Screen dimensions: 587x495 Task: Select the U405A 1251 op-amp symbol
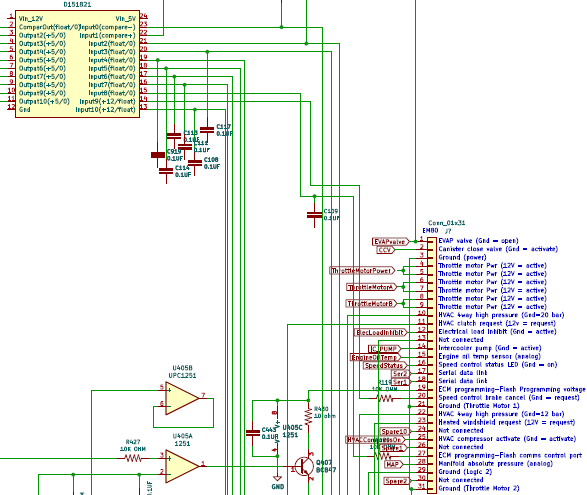182,466
